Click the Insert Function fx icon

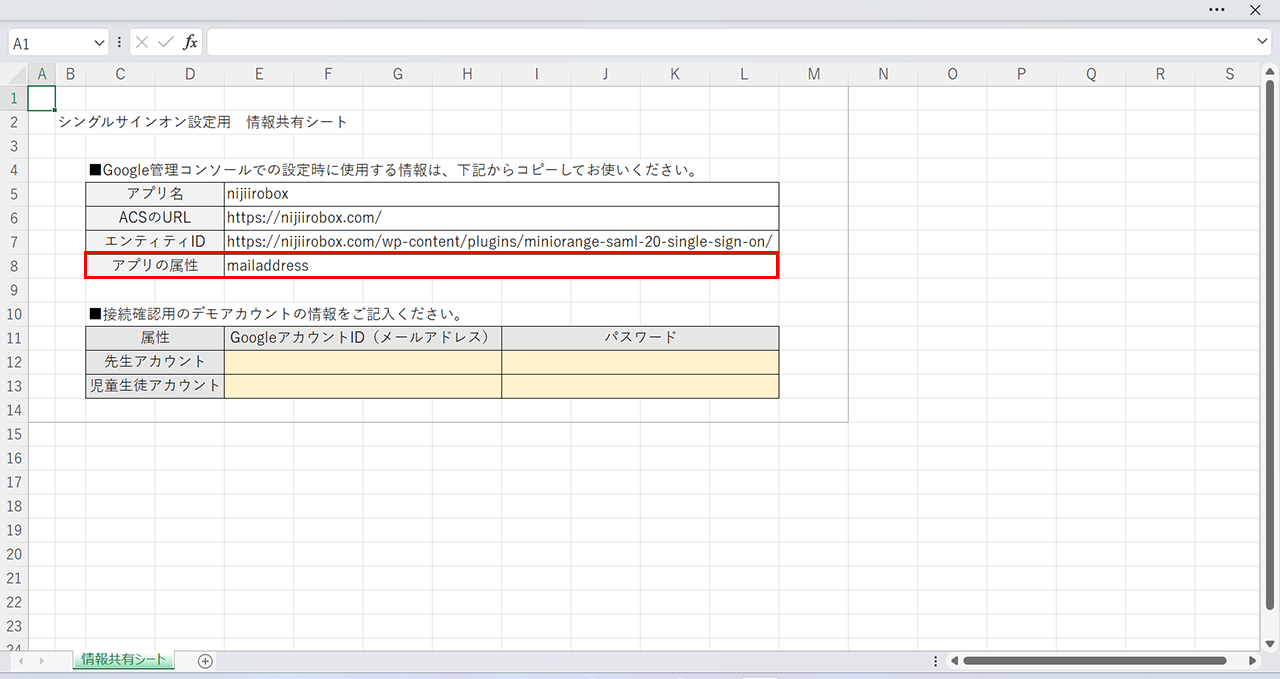[190, 43]
